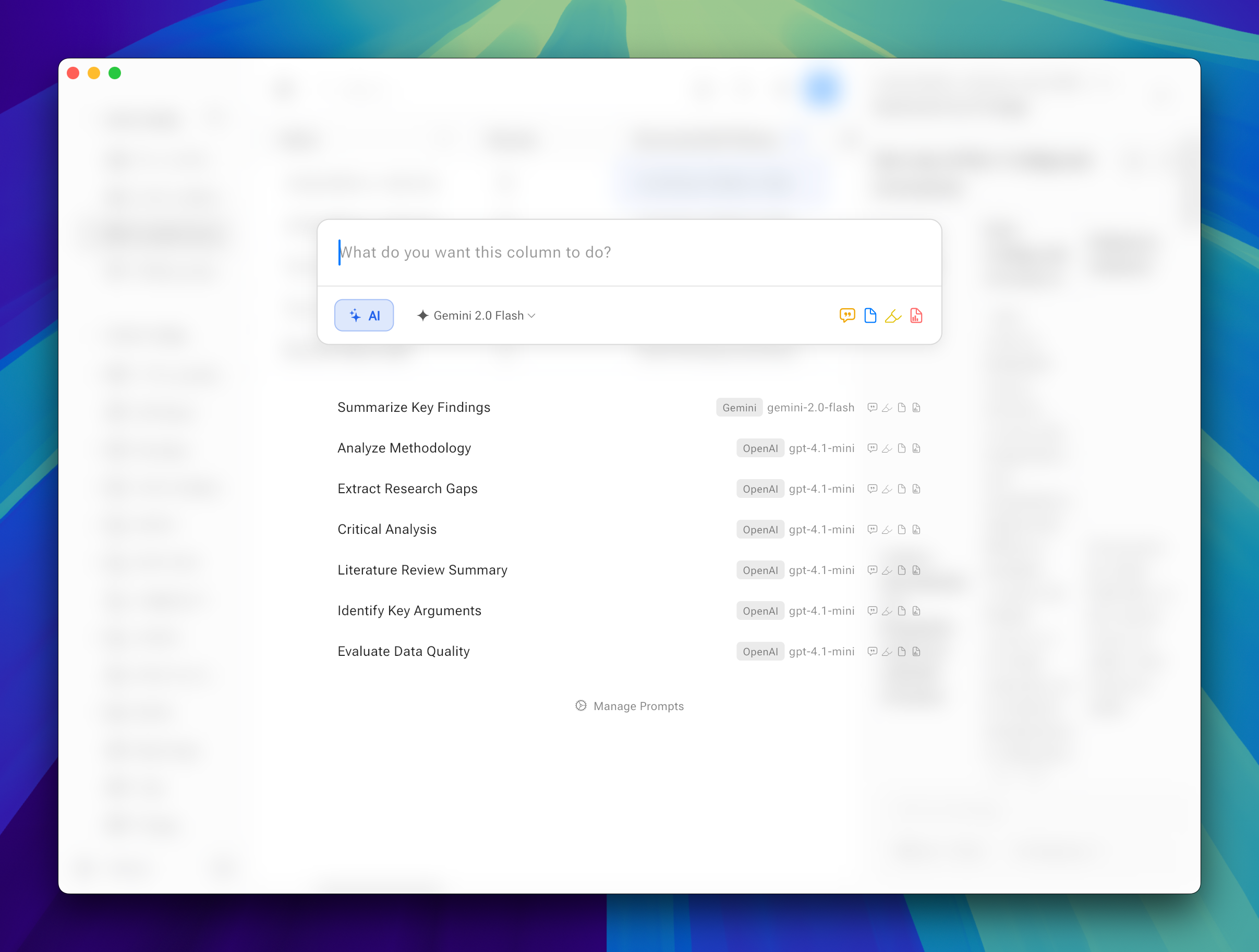Click the Gemini badge on the Summarize Key Findings row
This screenshot has height=952, width=1259.
pyautogui.click(x=739, y=407)
